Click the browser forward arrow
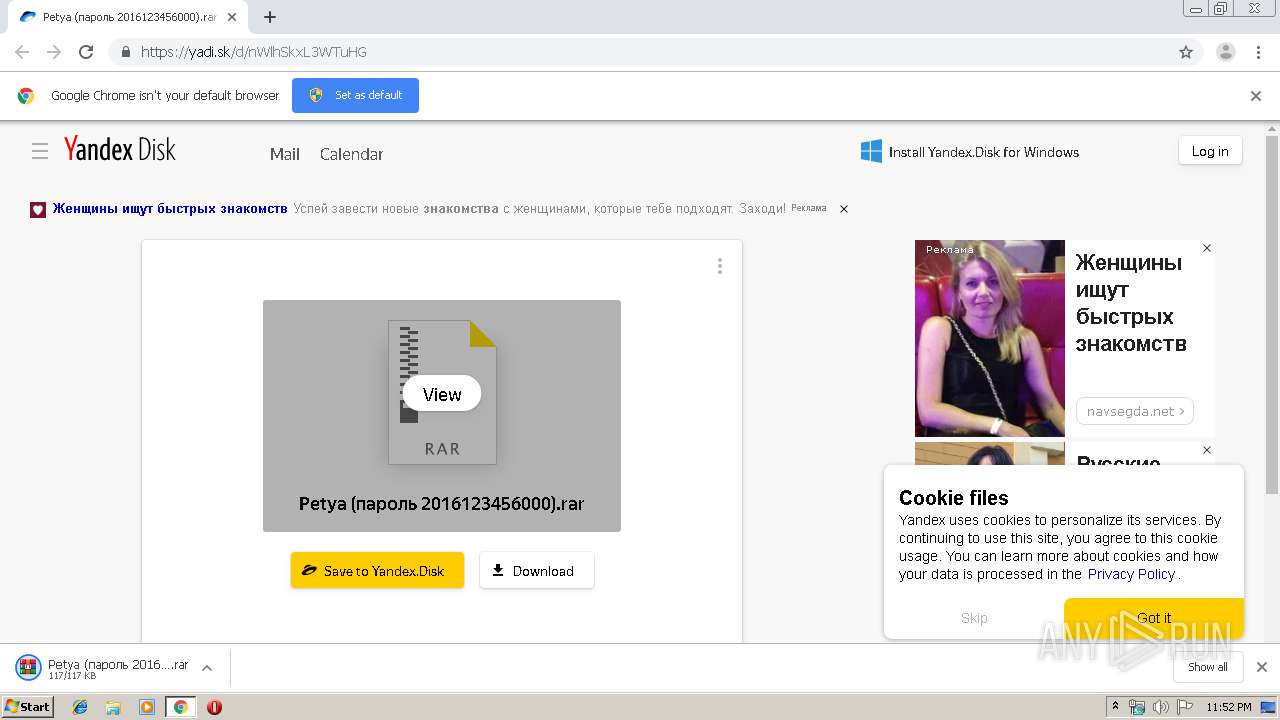The image size is (1280, 720). tap(54, 52)
